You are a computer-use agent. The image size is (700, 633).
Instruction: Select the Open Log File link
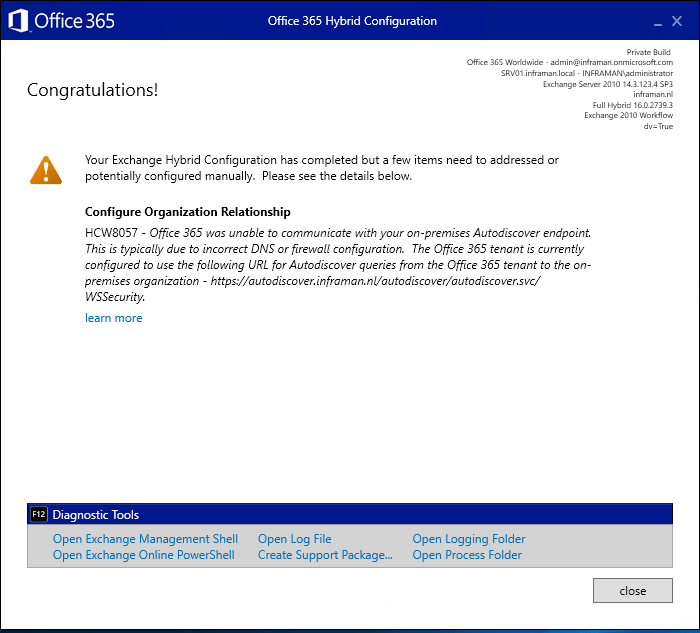(294, 539)
